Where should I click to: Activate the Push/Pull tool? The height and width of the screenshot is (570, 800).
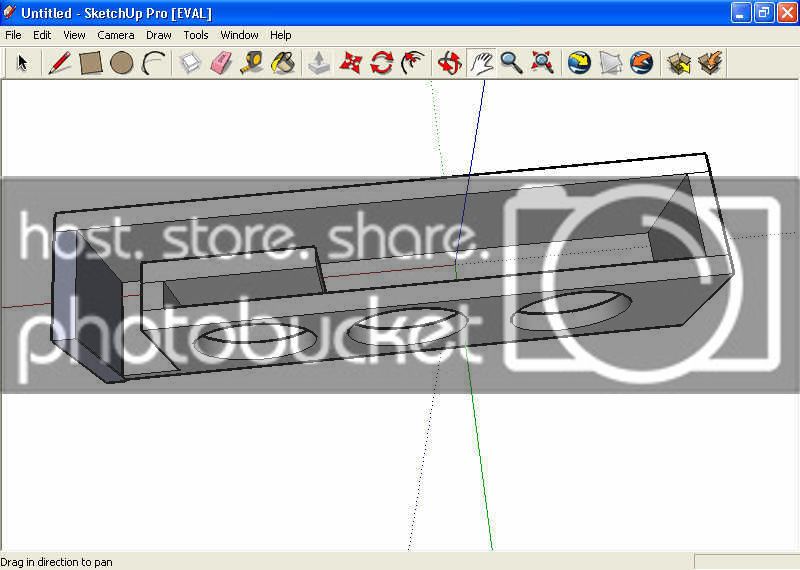point(319,63)
